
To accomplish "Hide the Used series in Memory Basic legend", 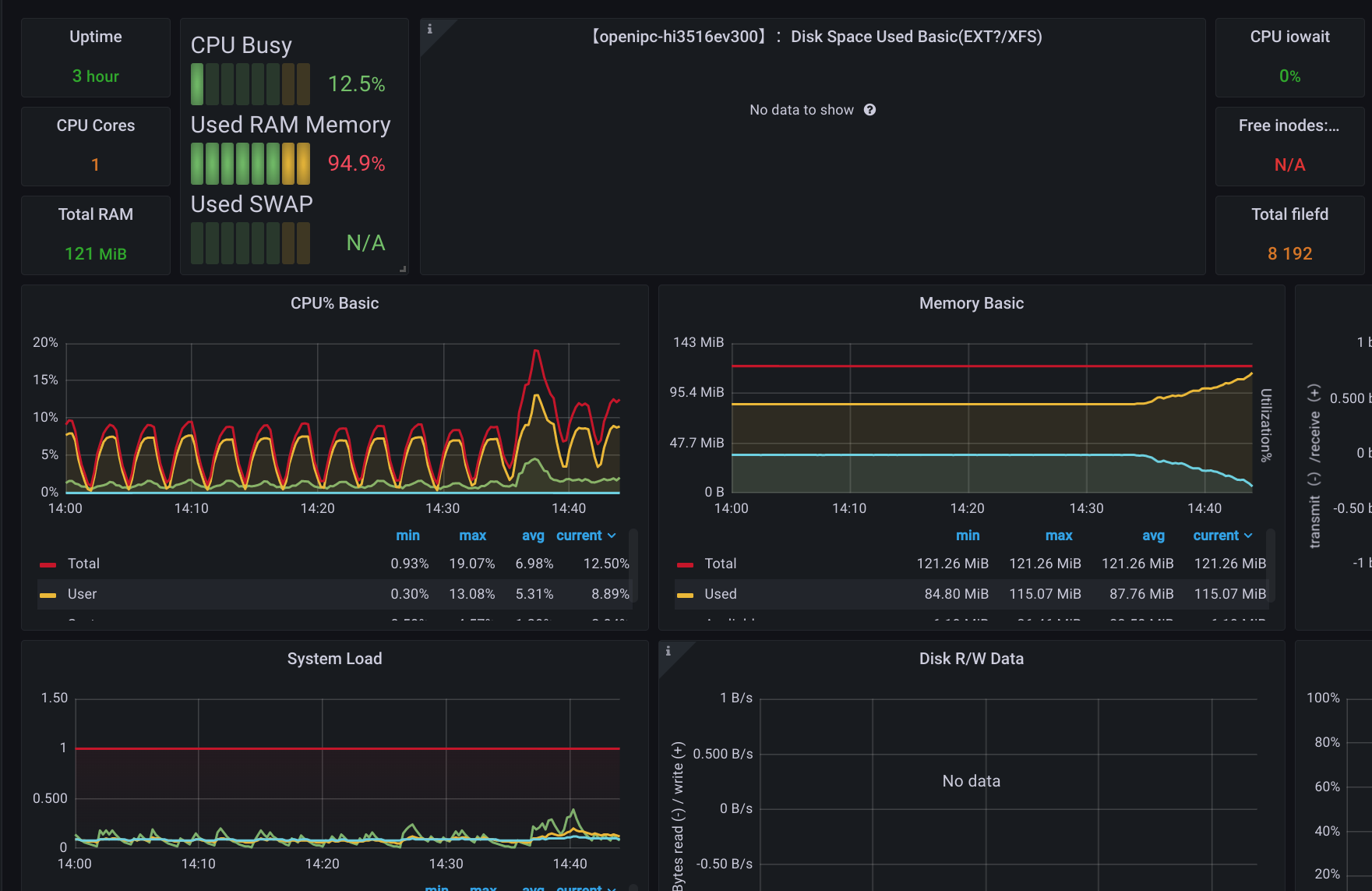I will click(721, 593).
